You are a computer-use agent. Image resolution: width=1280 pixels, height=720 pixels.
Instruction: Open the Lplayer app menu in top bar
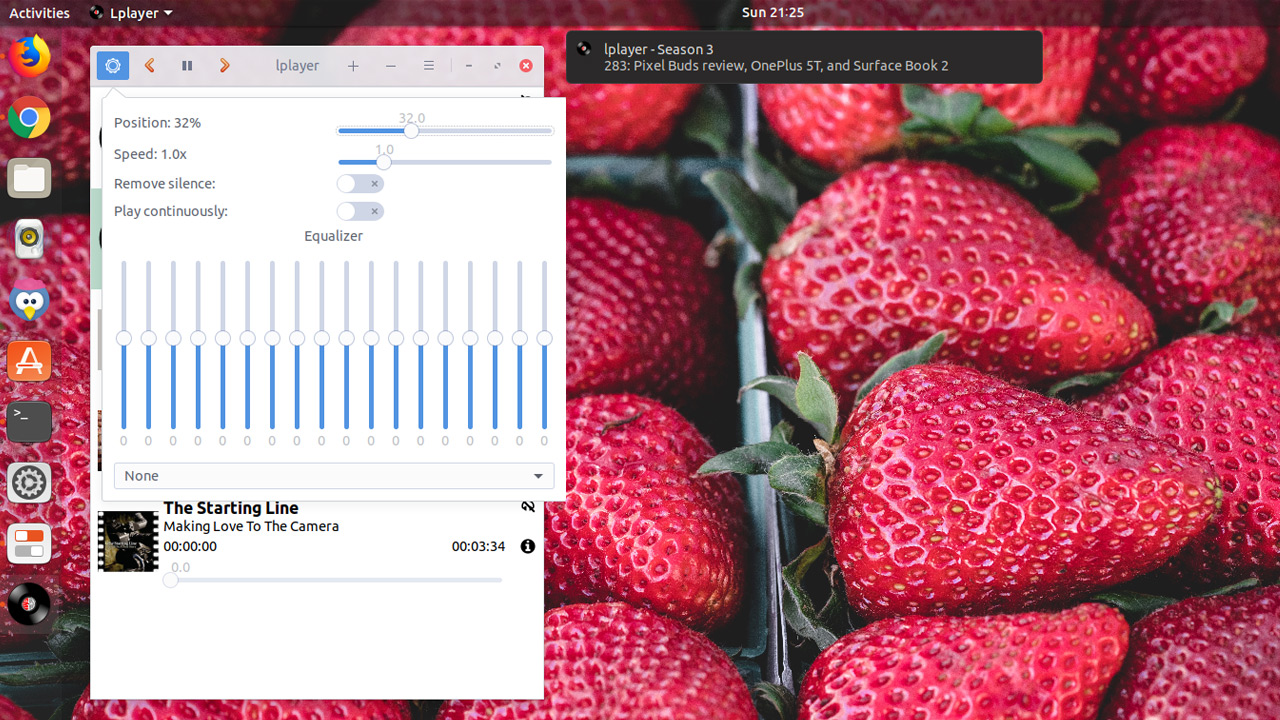(x=130, y=13)
